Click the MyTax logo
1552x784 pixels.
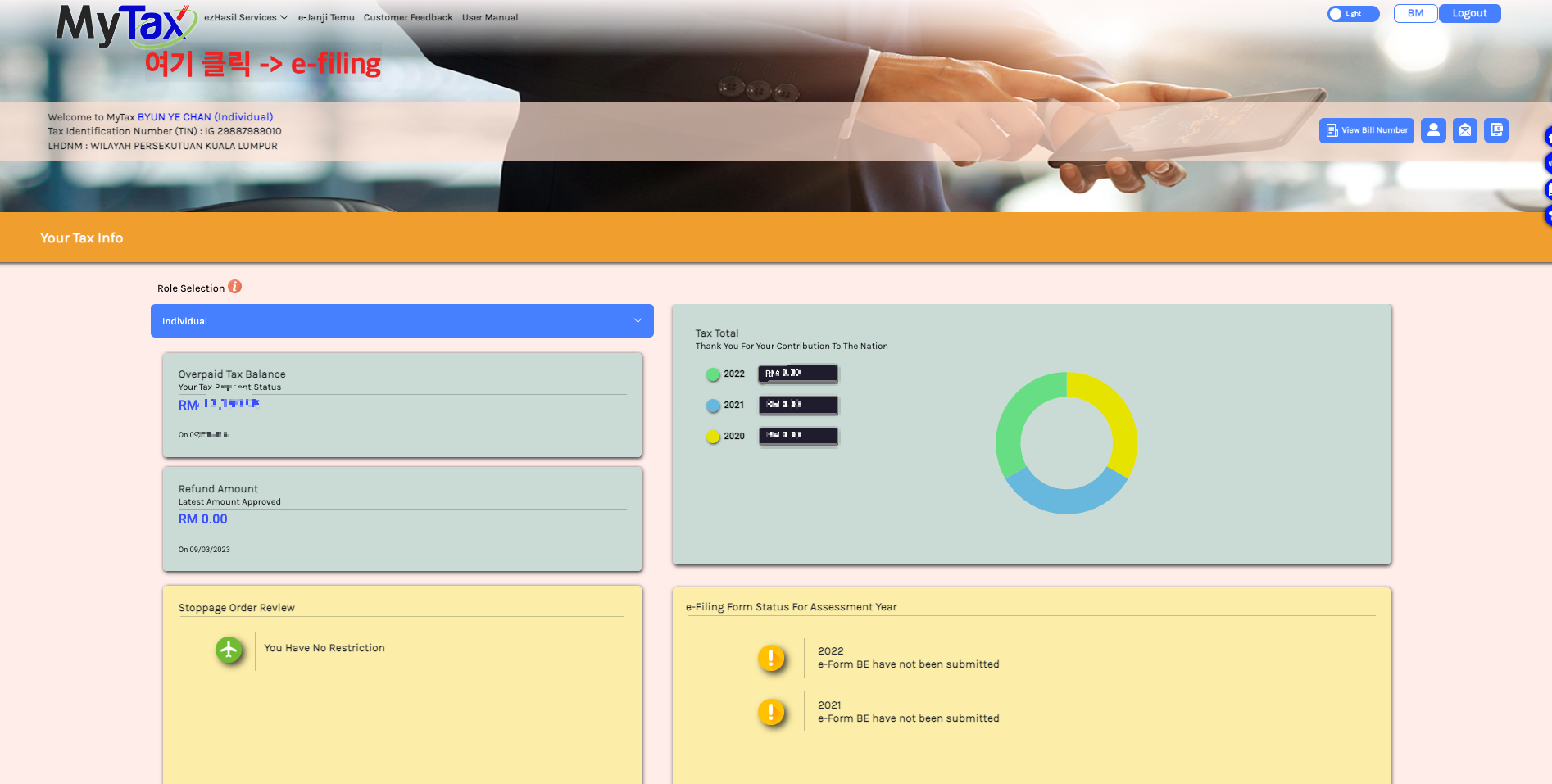pyautogui.click(x=126, y=25)
